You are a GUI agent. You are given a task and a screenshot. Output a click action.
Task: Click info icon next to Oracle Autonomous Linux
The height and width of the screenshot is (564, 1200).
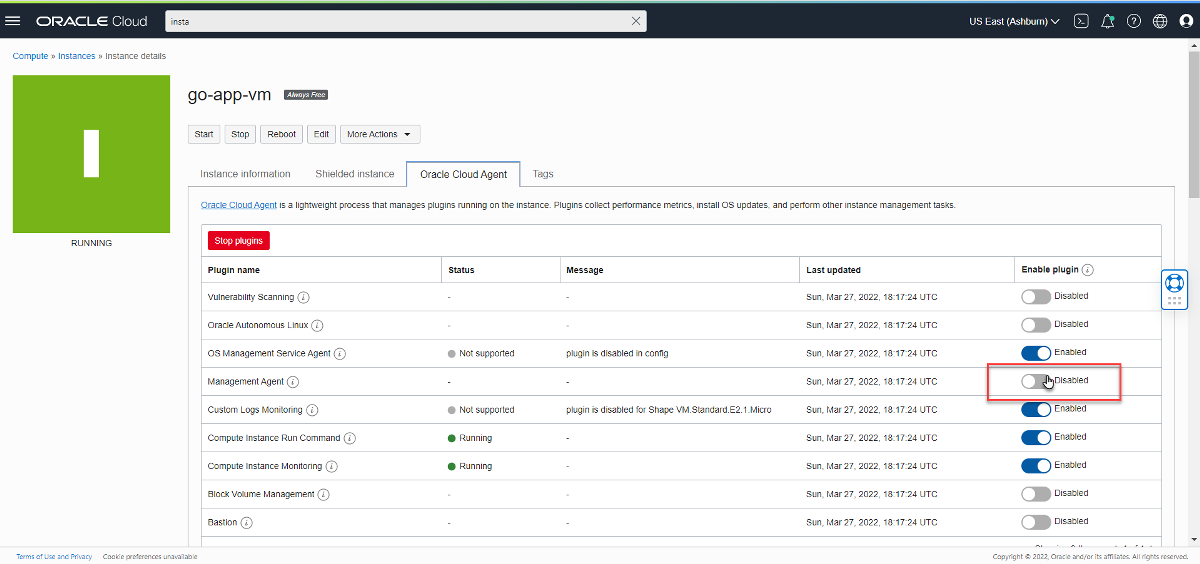click(x=318, y=326)
